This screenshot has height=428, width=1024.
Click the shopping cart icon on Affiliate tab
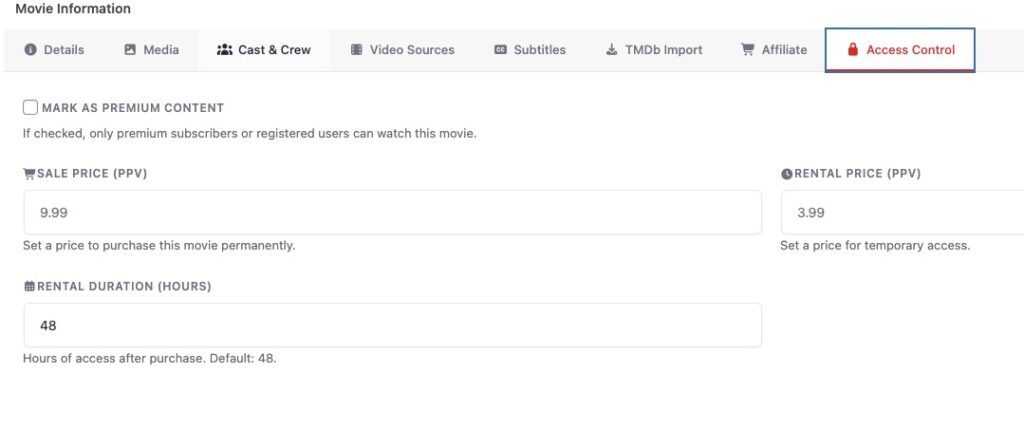coord(747,50)
